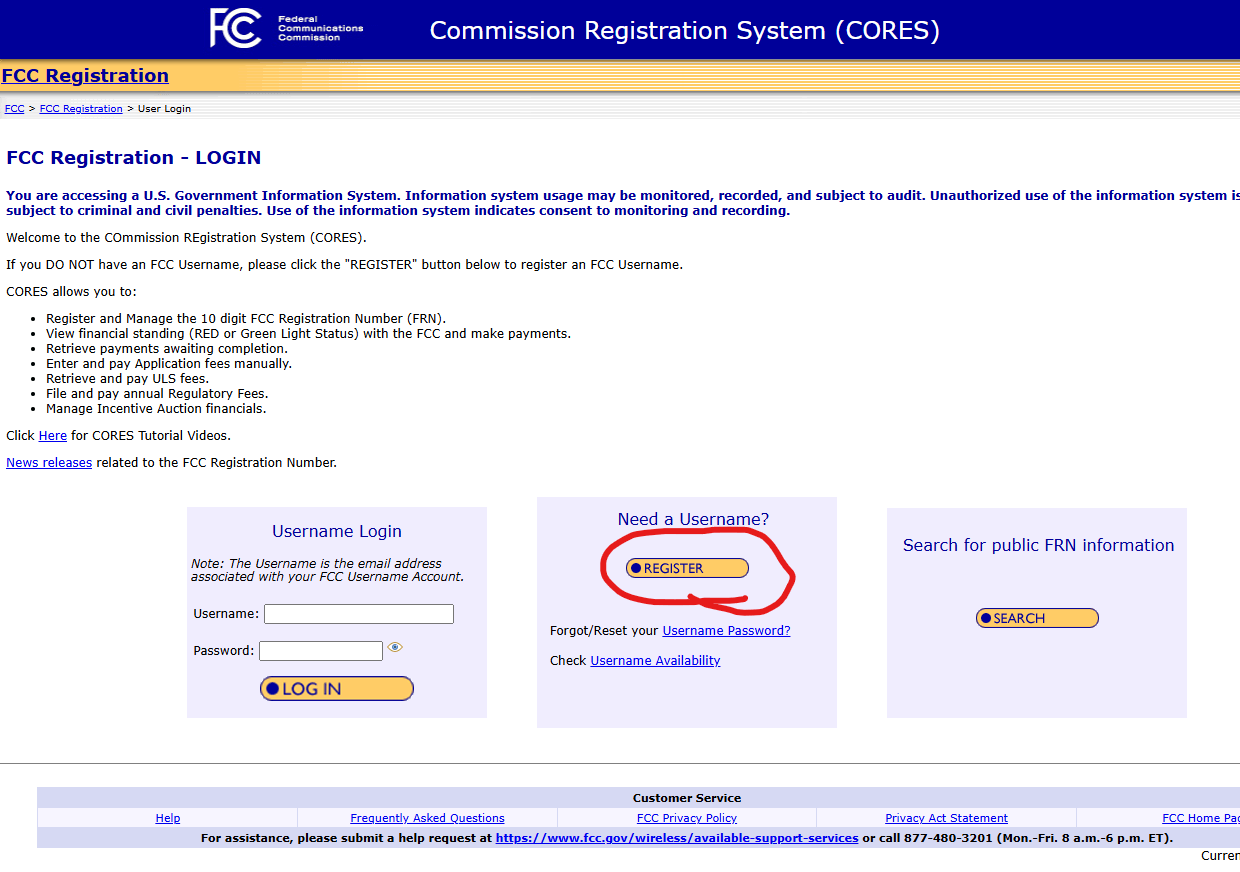This screenshot has width=1240, height=872.
Task: Click the 'Need a Username?' heading
Action: click(x=694, y=520)
